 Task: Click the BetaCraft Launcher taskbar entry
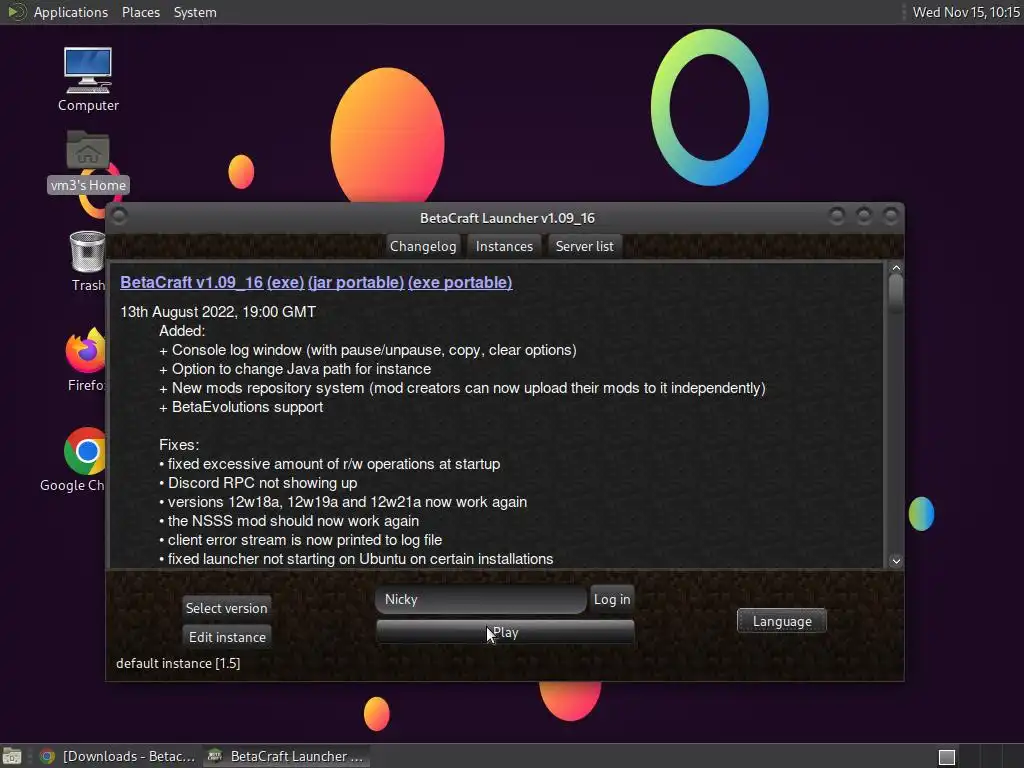tap(285, 756)
